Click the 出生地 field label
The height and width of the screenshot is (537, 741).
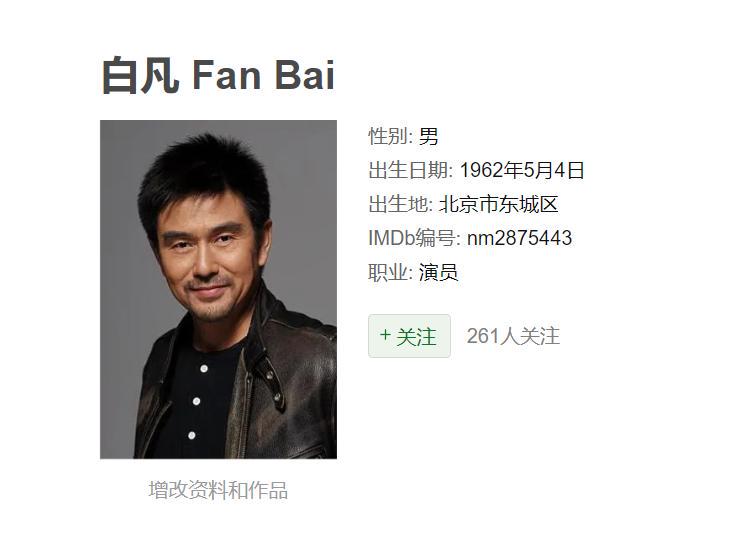pos(400,204)
